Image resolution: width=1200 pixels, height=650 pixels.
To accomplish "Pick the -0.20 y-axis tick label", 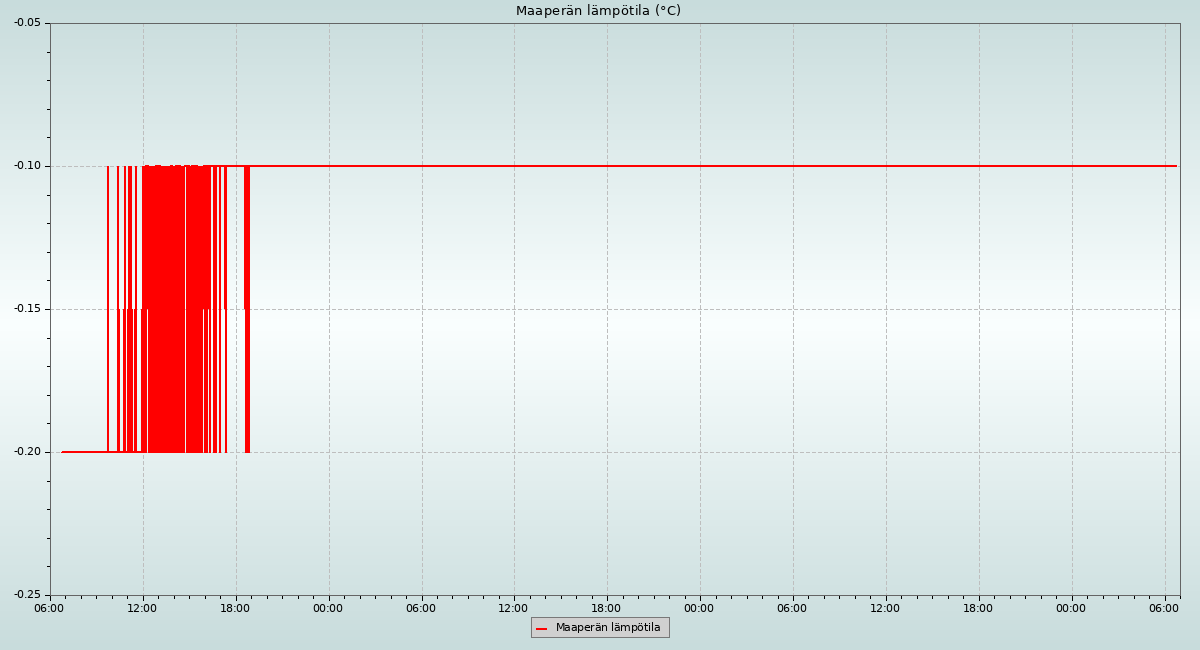I will [x=27, y=452].
